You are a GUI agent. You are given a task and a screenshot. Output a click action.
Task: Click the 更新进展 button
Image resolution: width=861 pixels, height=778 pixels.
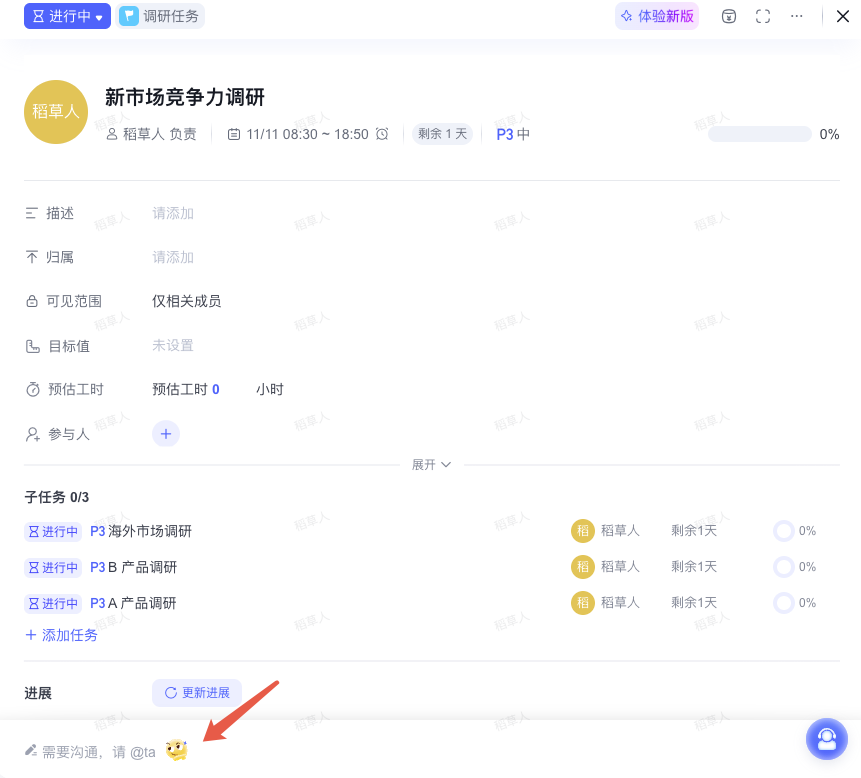pyautogui.click(x=196, y=692)
